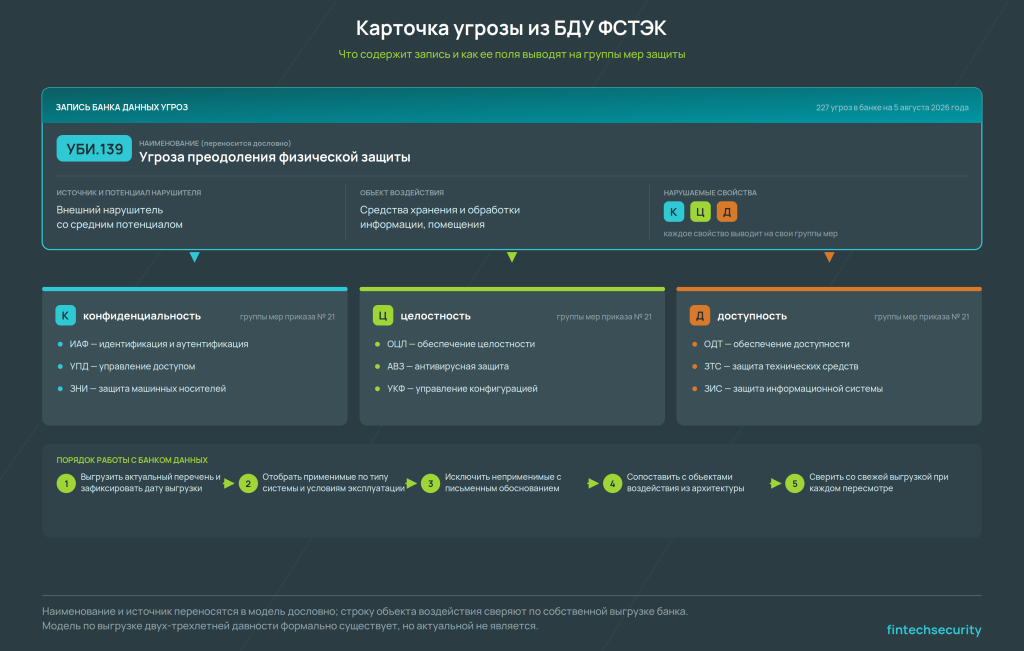The width and height of the screenshot is (1024, 651).
Task: Click the label Объект воздействия
Action: click(402, 193)
